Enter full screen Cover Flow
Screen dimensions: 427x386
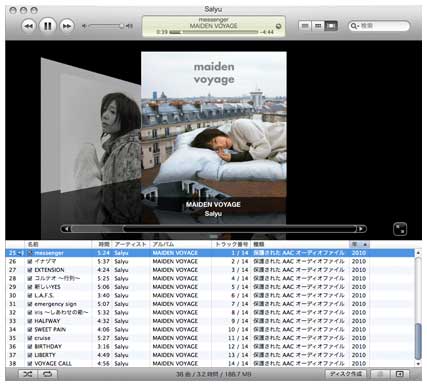click(400, 229)
